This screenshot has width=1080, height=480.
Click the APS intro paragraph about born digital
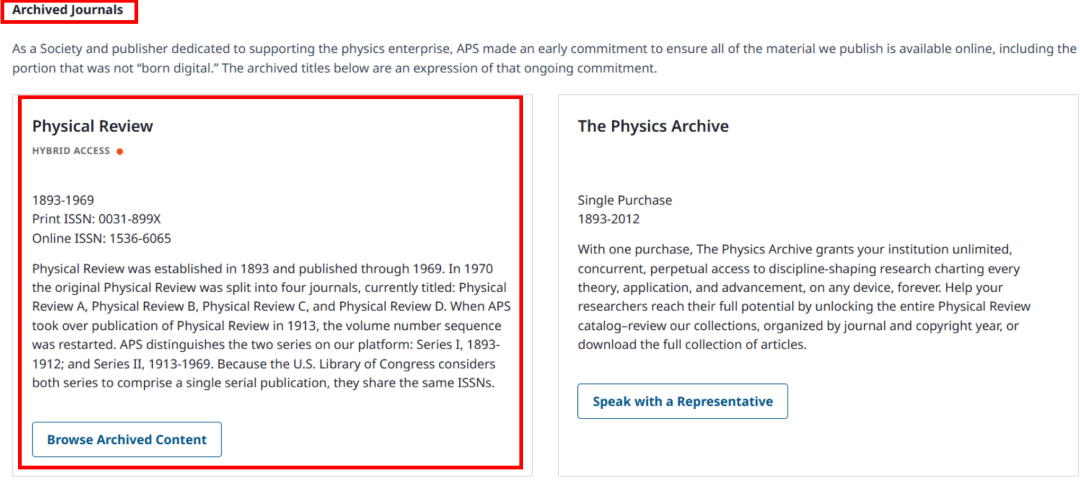[x=543, y=59]
